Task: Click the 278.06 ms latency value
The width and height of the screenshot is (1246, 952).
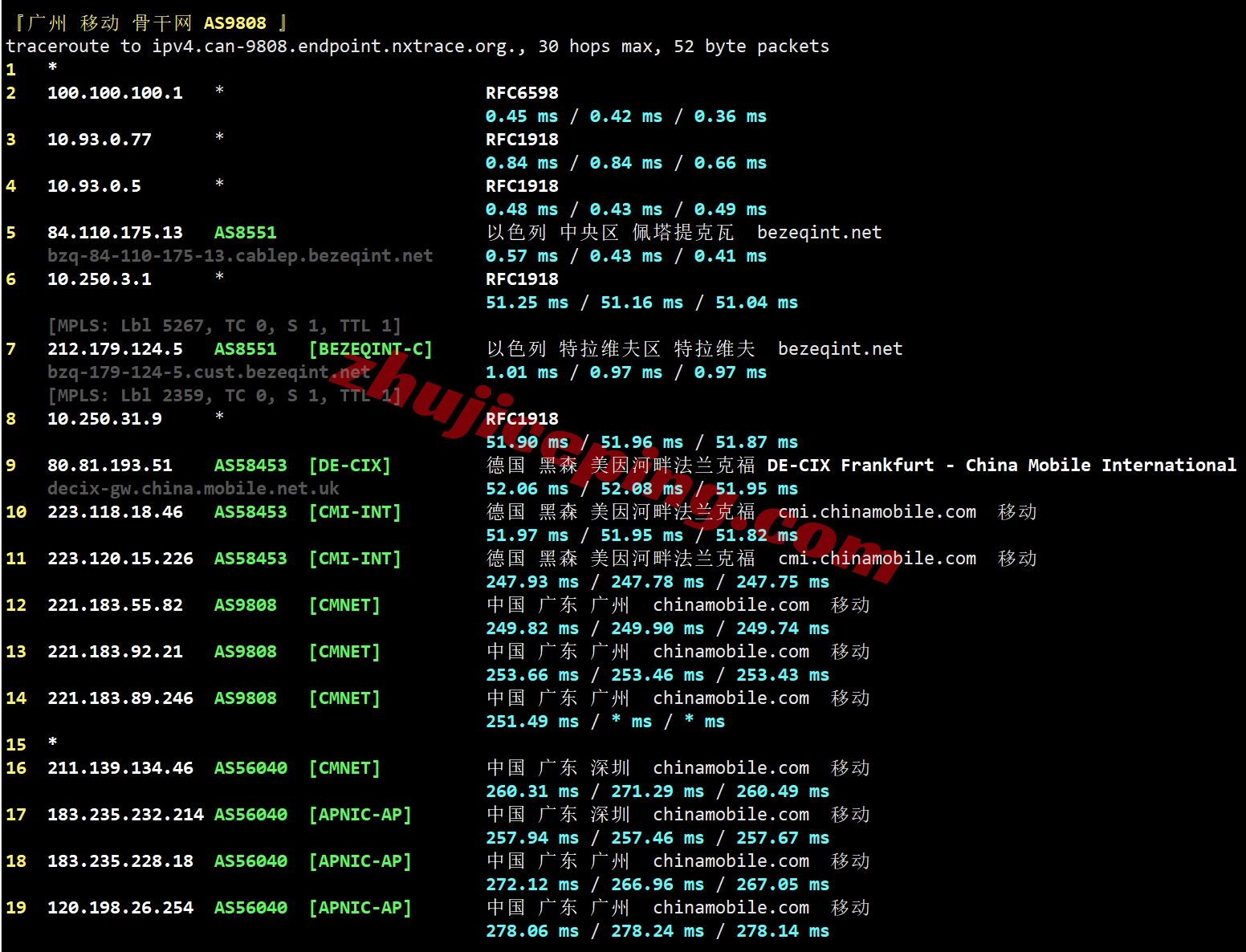Action: [531, 931]
